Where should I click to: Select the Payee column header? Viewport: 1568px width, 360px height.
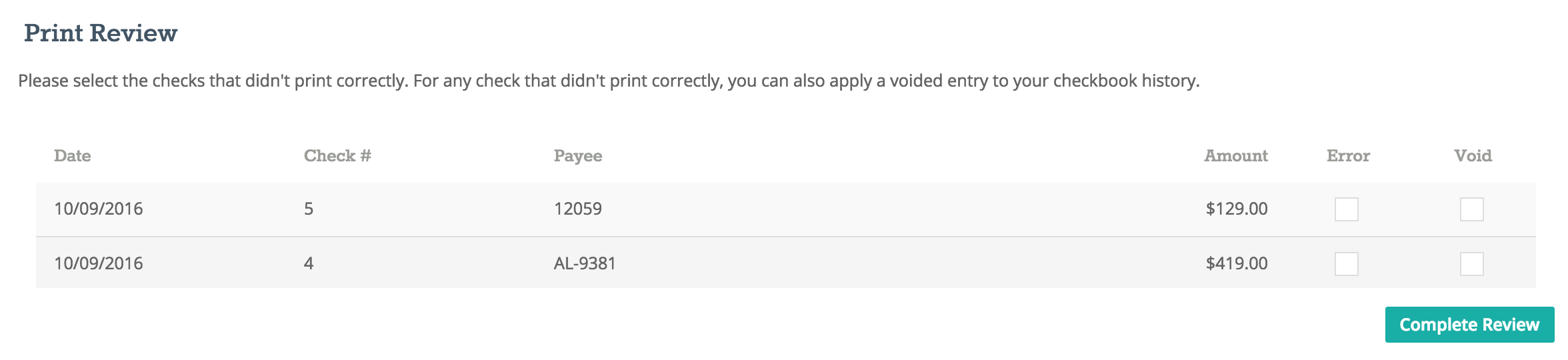tap(578, 156)
